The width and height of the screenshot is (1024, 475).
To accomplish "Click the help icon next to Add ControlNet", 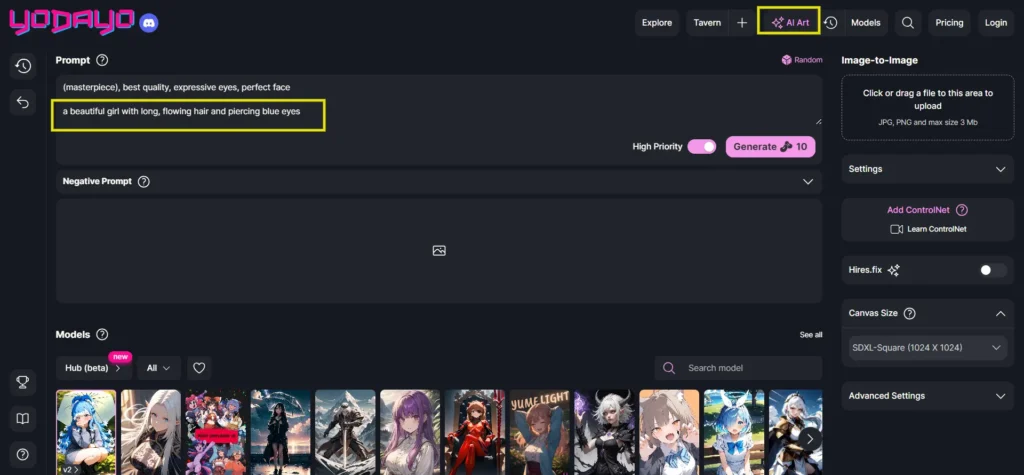I will tap(961, 210).
